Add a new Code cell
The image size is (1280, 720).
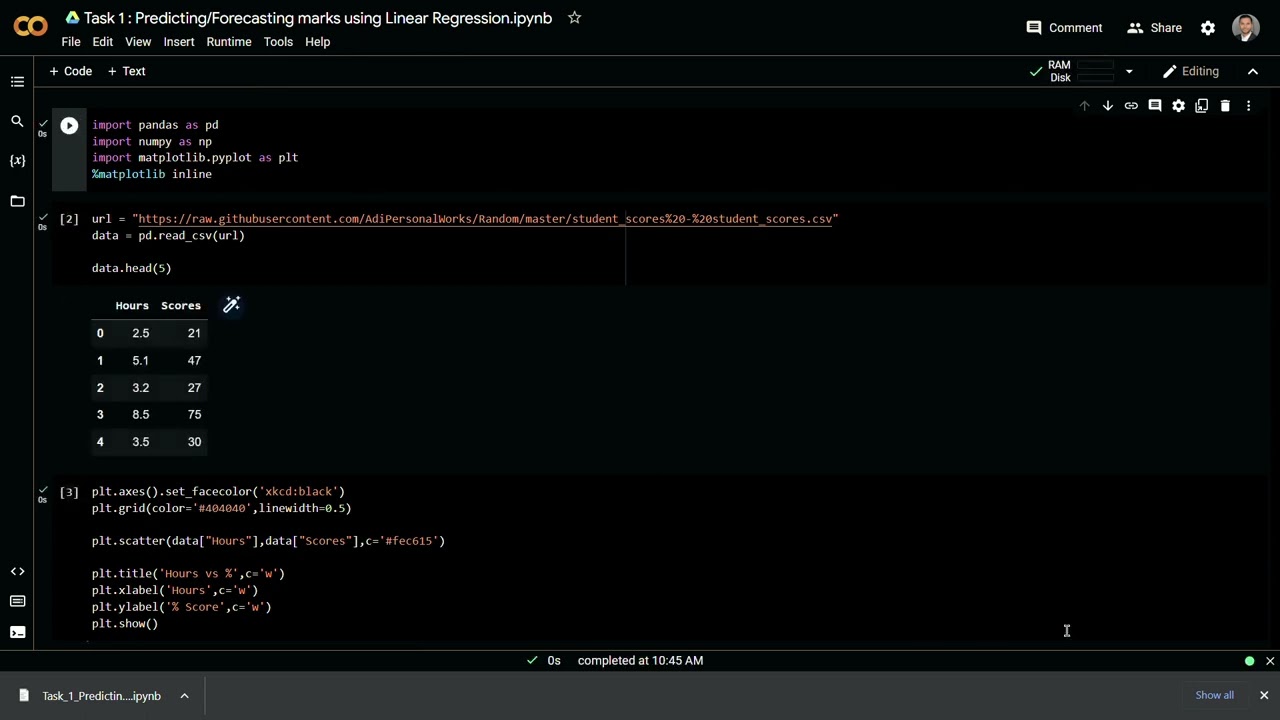pos(70,72)
